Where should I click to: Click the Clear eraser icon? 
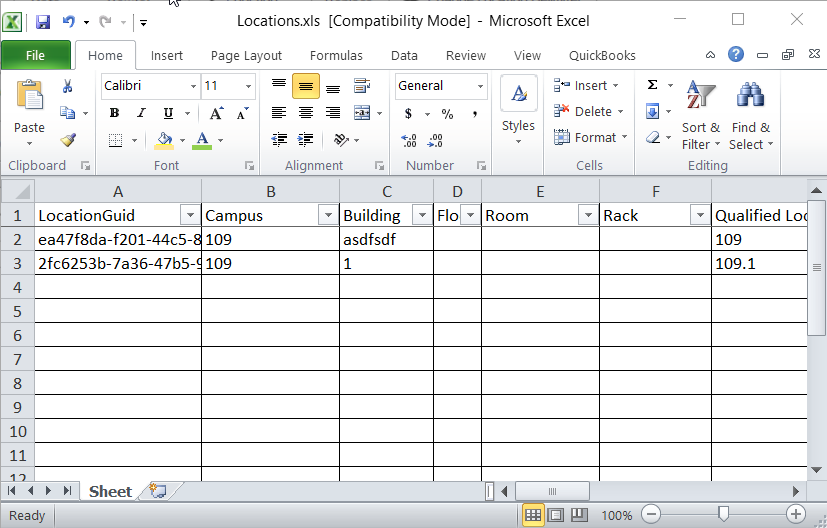click(x=653, y=138)
